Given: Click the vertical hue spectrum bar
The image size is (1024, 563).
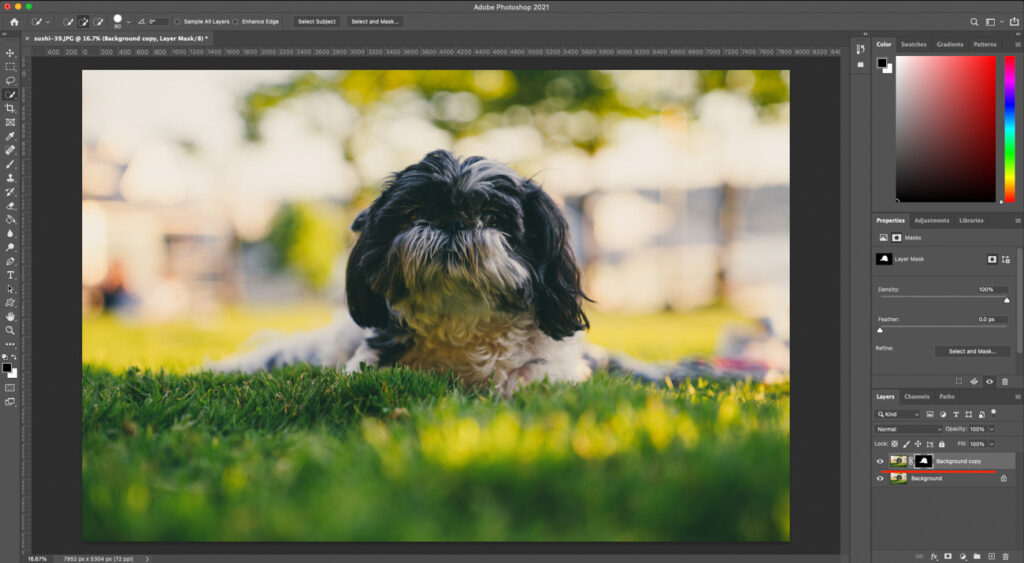Looking at the screenshot, I should click(1010, 129).
